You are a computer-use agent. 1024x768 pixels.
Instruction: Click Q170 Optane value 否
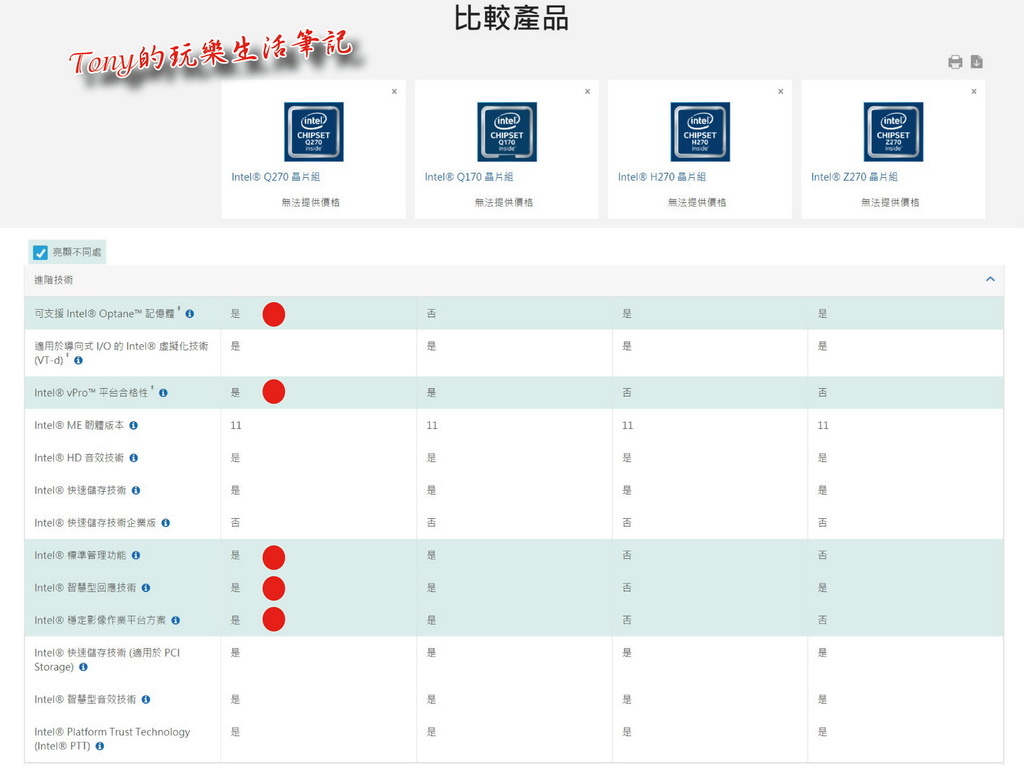coord(431,314)
